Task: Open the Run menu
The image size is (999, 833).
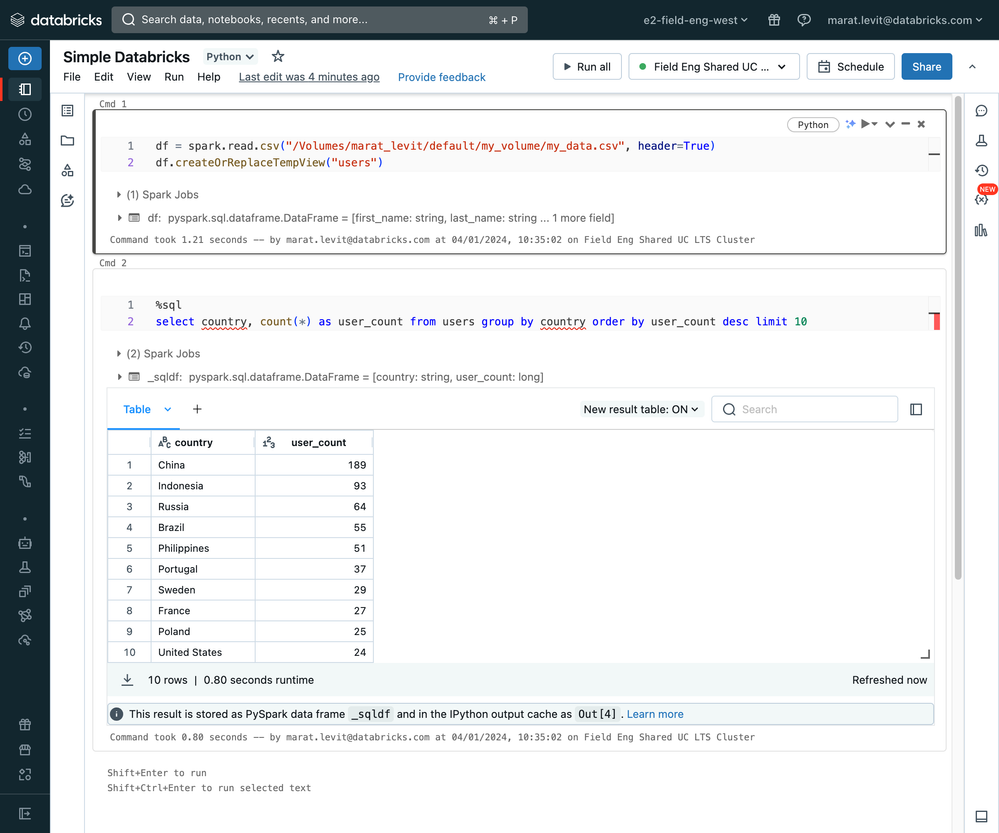Action: click(x=174, y=77)
